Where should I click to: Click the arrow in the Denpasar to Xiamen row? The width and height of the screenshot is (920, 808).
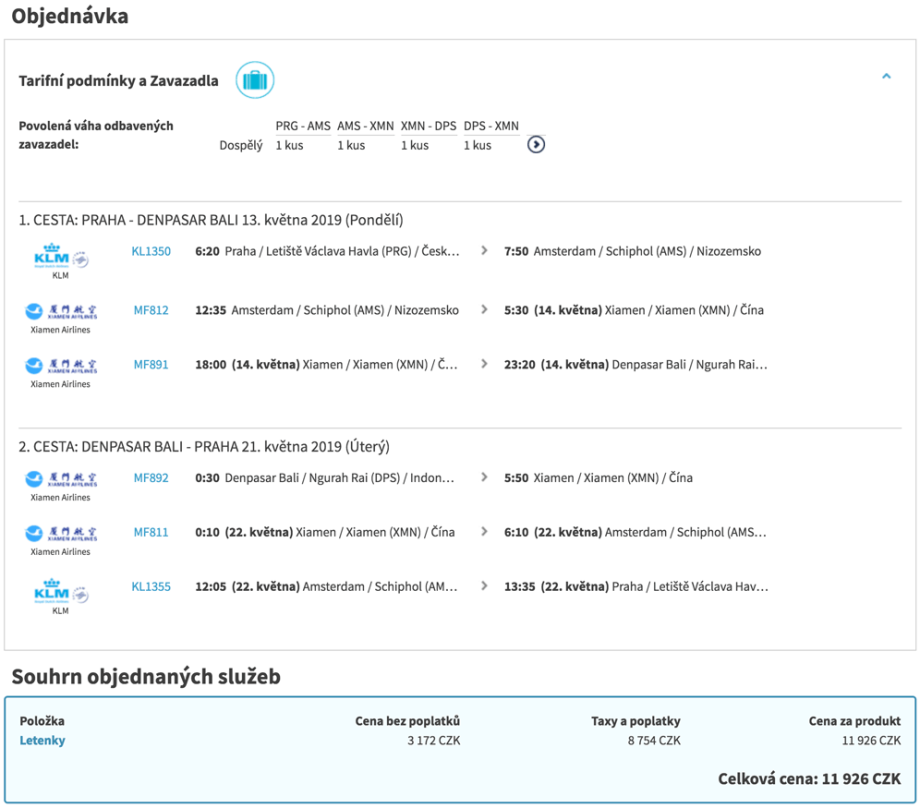485,478
